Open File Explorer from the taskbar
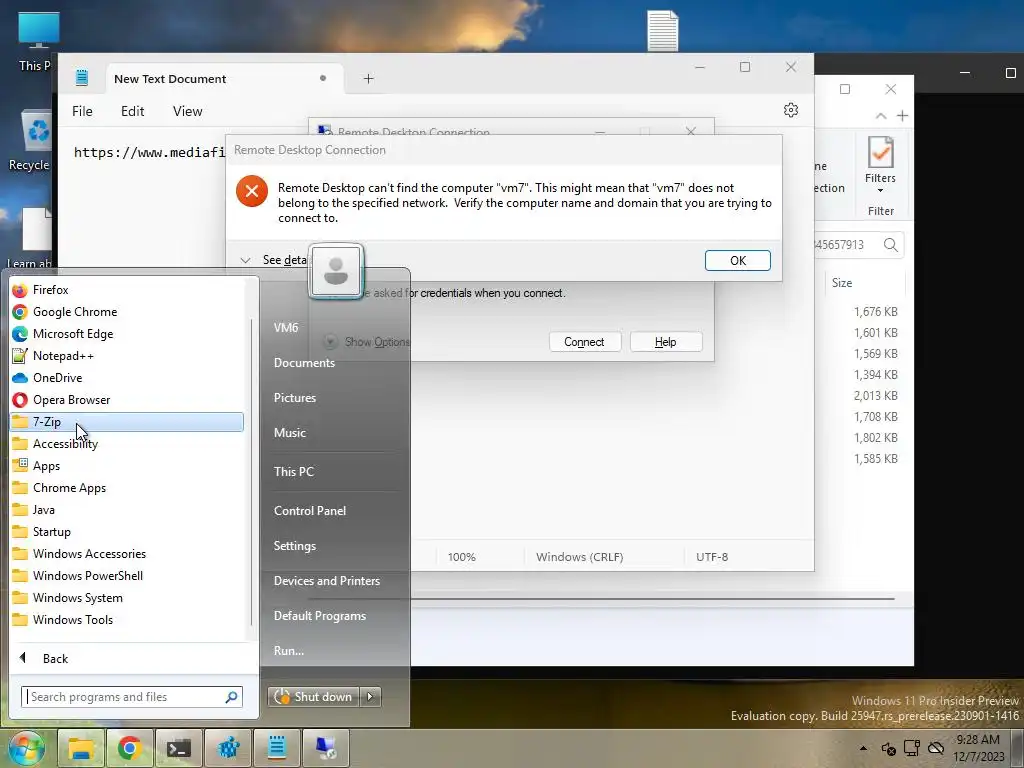The width and height of the screenshot is (1024, 768). point(82,748)
